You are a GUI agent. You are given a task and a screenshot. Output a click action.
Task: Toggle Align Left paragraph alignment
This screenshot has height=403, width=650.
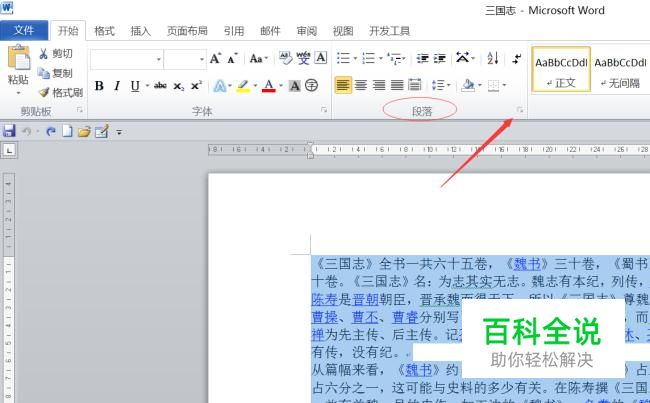click(x=343, y=85)
